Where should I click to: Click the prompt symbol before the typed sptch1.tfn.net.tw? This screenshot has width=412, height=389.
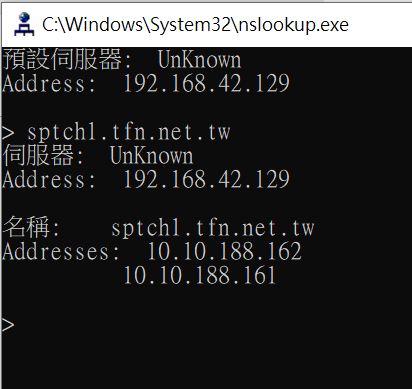[8, 132]
